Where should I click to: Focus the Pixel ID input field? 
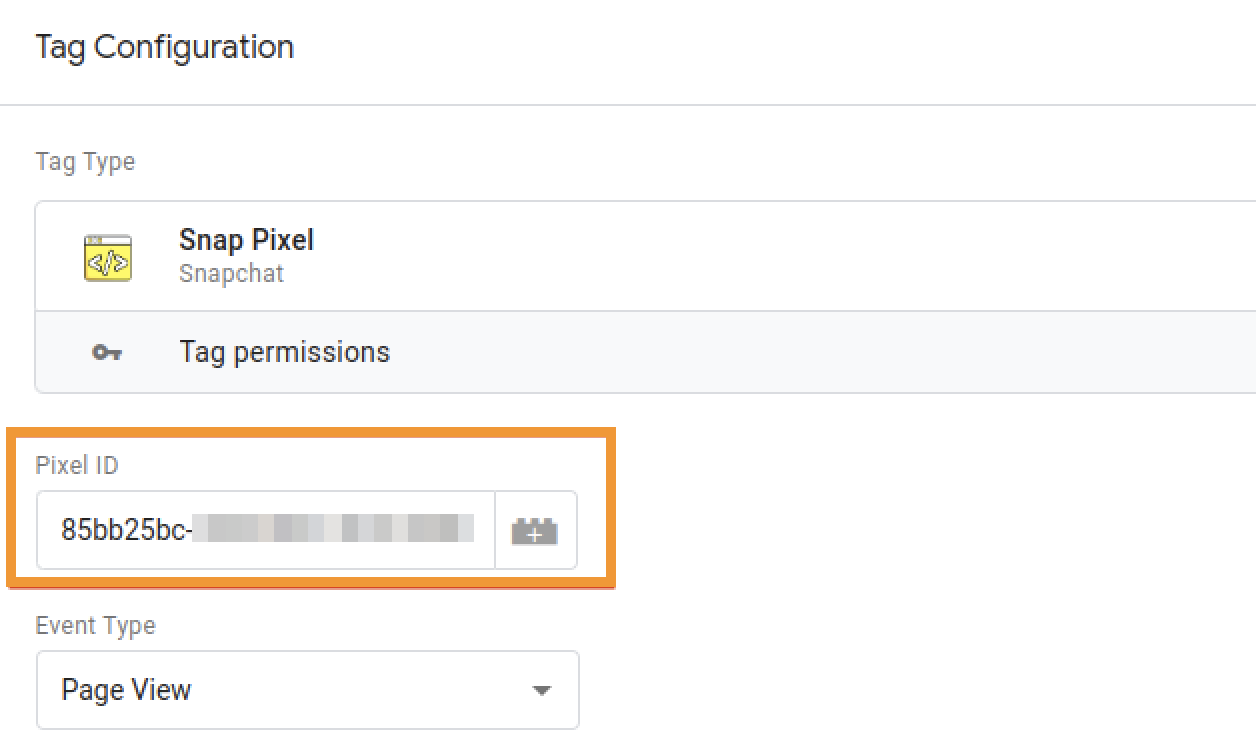coord(266,530)
